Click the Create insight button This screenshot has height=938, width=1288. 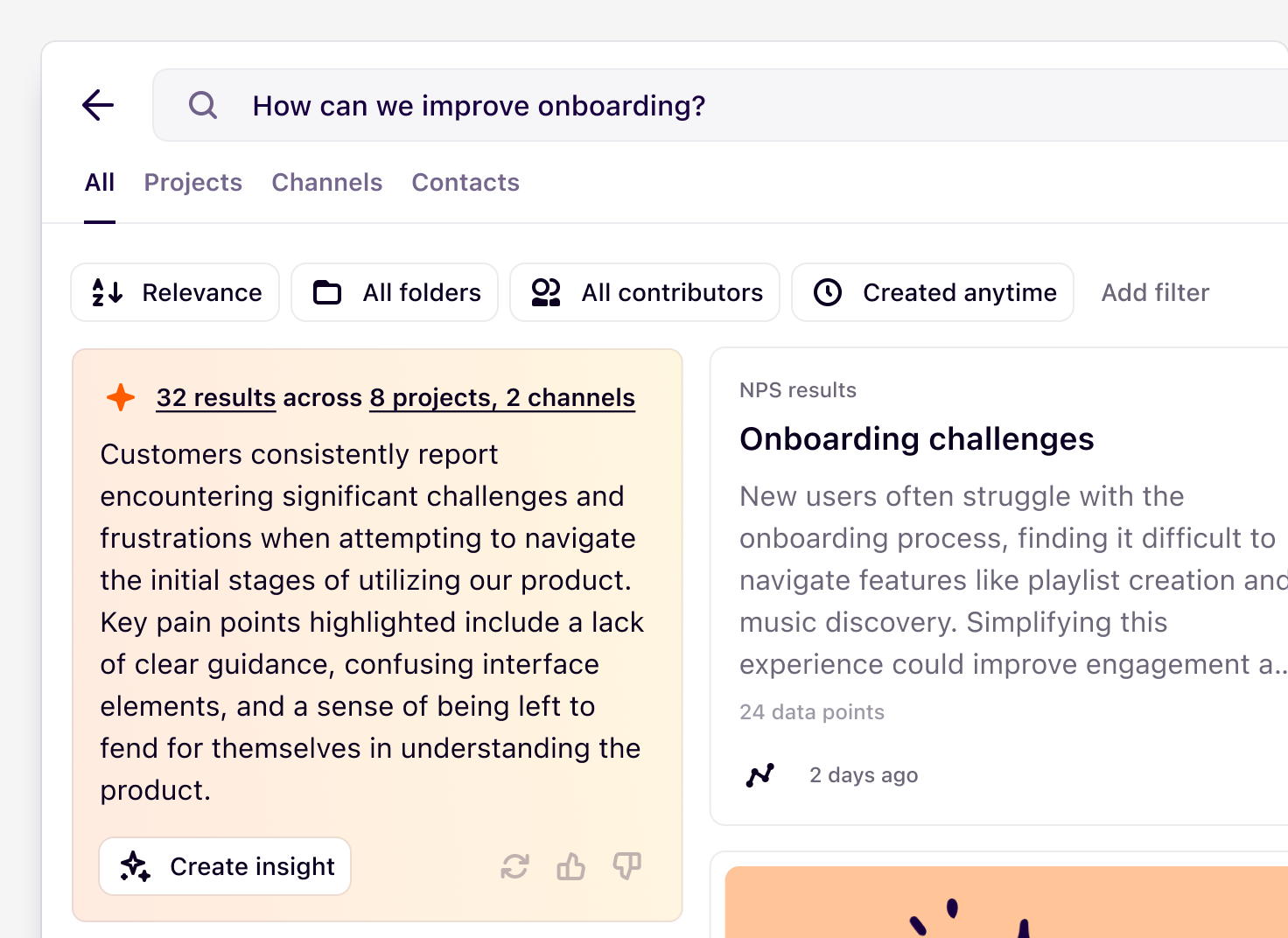click(x=224, y=866)
